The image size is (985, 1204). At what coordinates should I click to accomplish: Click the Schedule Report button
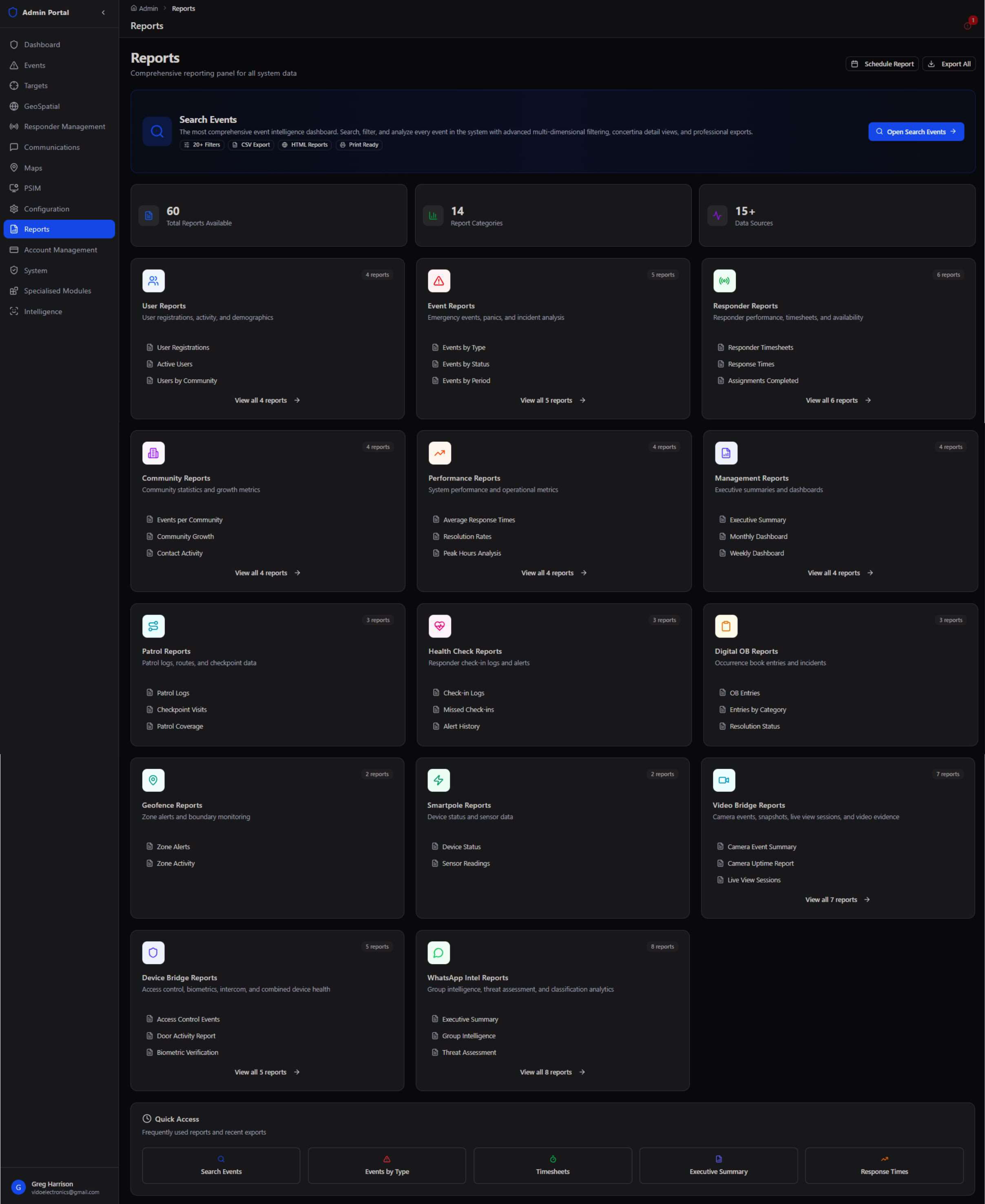pos(882,64)
